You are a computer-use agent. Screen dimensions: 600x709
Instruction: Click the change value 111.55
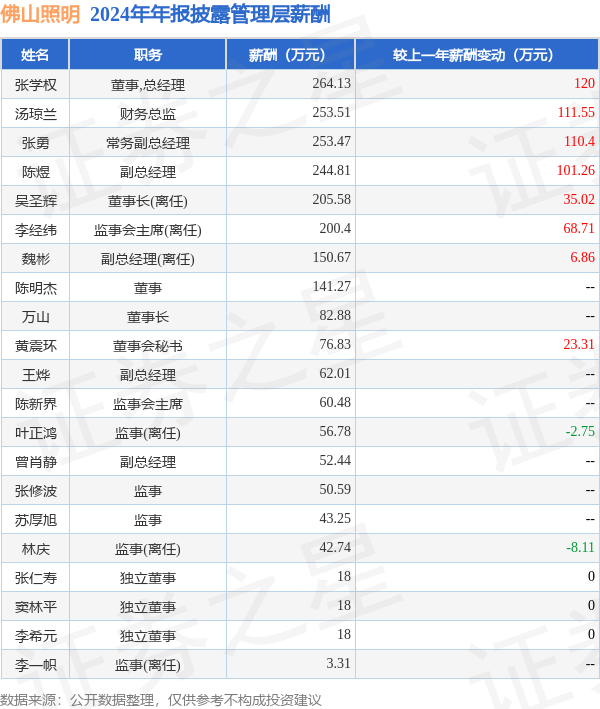tap(576, 113)
